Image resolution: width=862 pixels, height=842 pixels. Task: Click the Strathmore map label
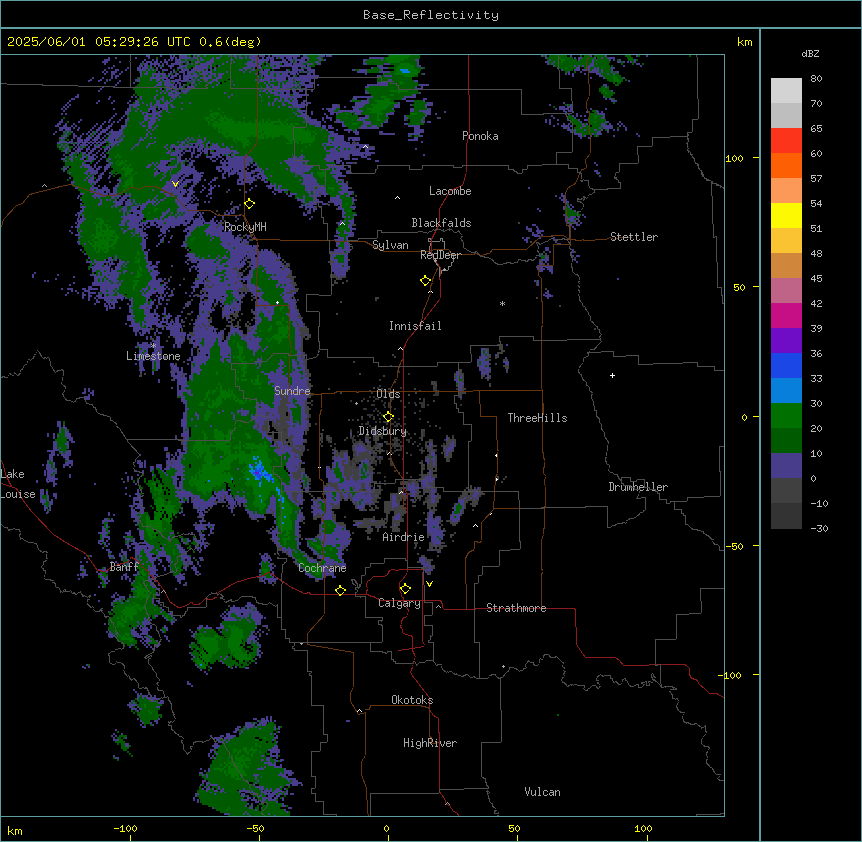coord(516,608)
